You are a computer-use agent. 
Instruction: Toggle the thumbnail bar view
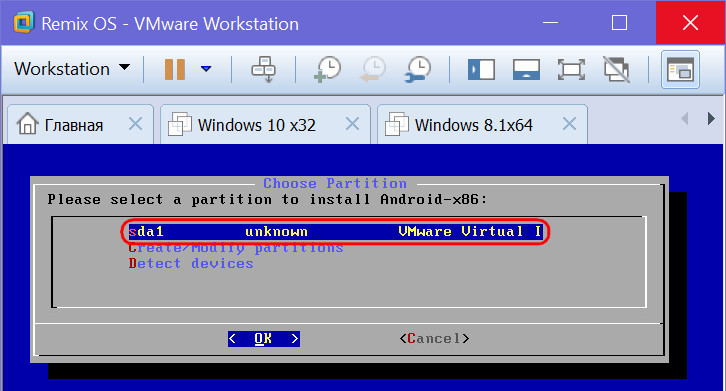(x=526, y=70)
